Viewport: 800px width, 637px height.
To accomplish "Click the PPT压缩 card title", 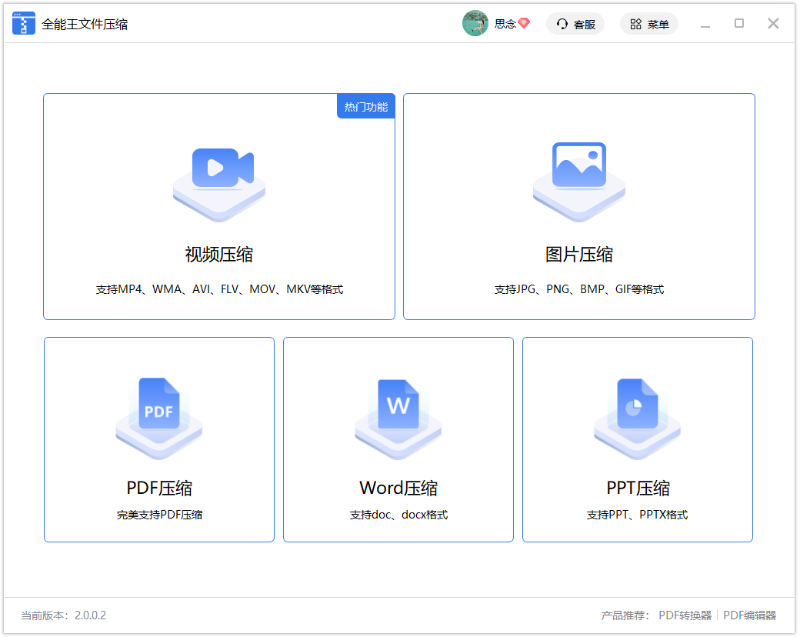I will pyautogui.click(x=637, y=488).
